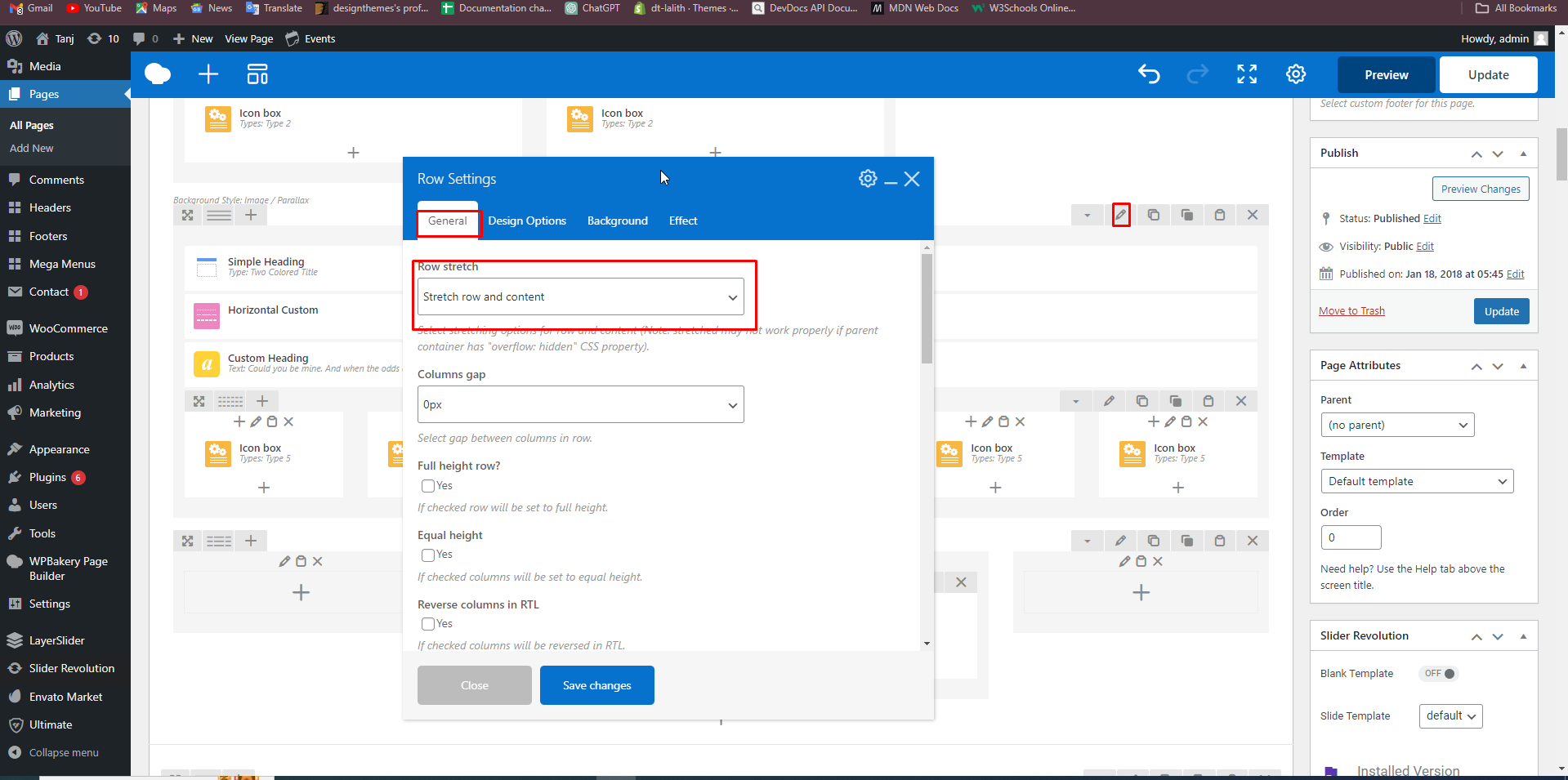This screenshot has width=1568, height=780.
Task: Switch to Design Options tab
Action: pos(527,221)
